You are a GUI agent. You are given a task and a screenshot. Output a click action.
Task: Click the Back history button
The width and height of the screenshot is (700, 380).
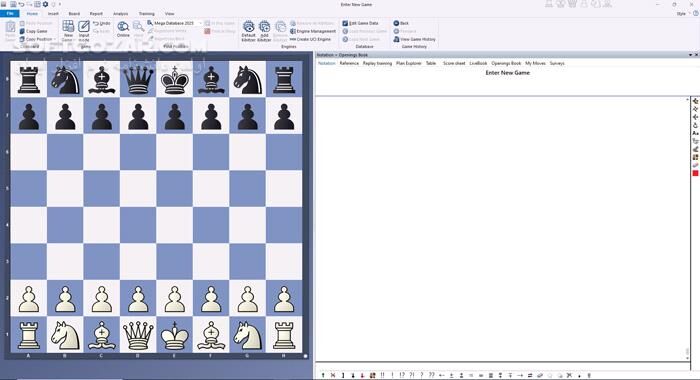(401, 23)
